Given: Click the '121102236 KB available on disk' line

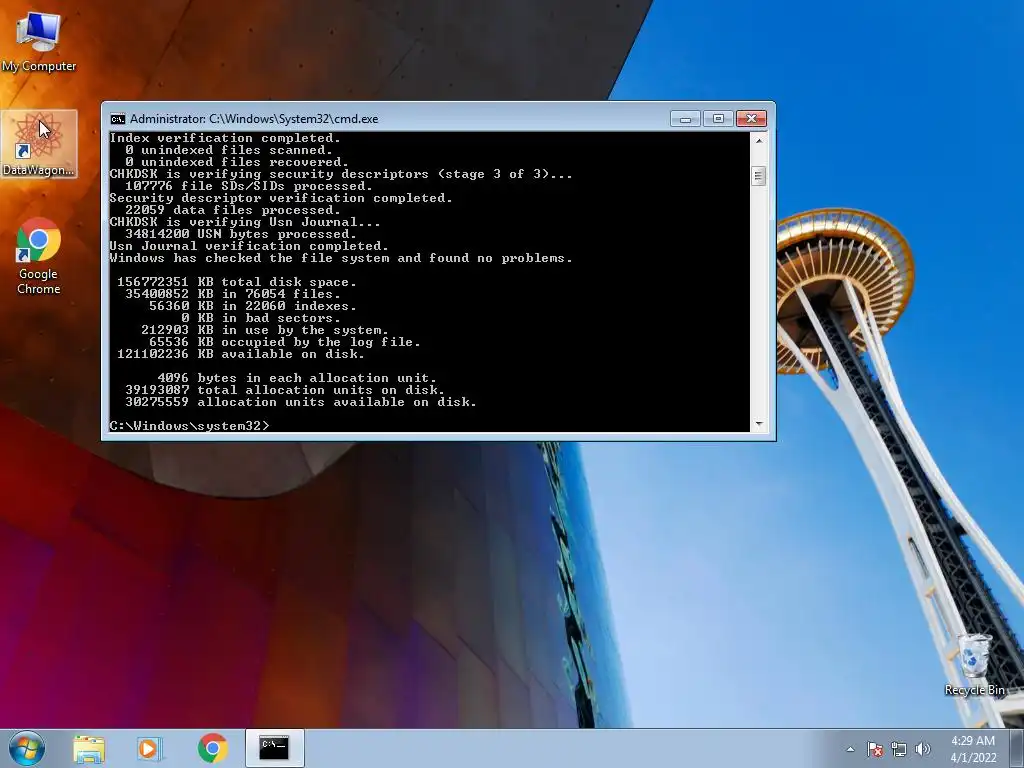Looking at the screenshot, I should pos(240,354).
